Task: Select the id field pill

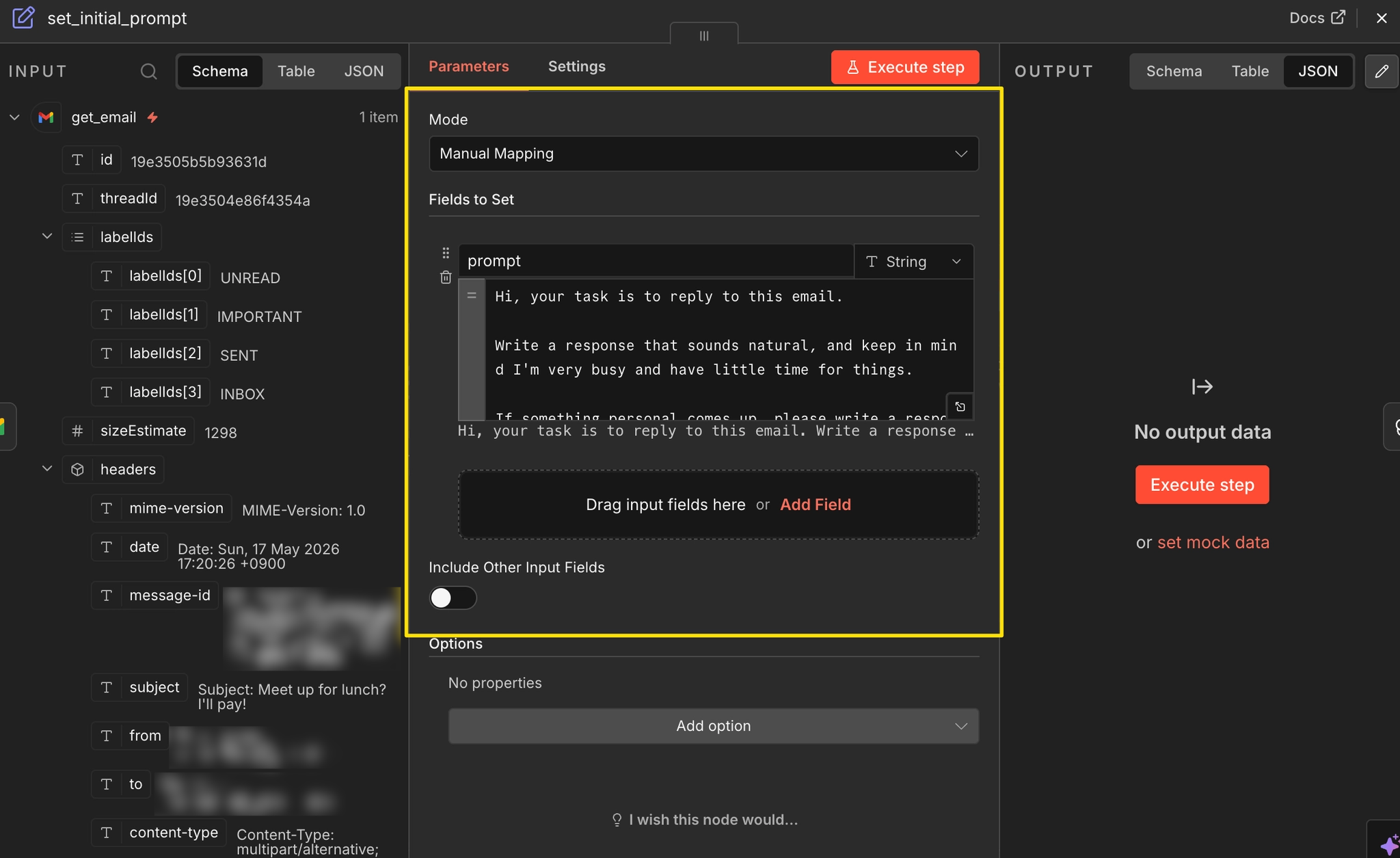Action: (92, 160)
